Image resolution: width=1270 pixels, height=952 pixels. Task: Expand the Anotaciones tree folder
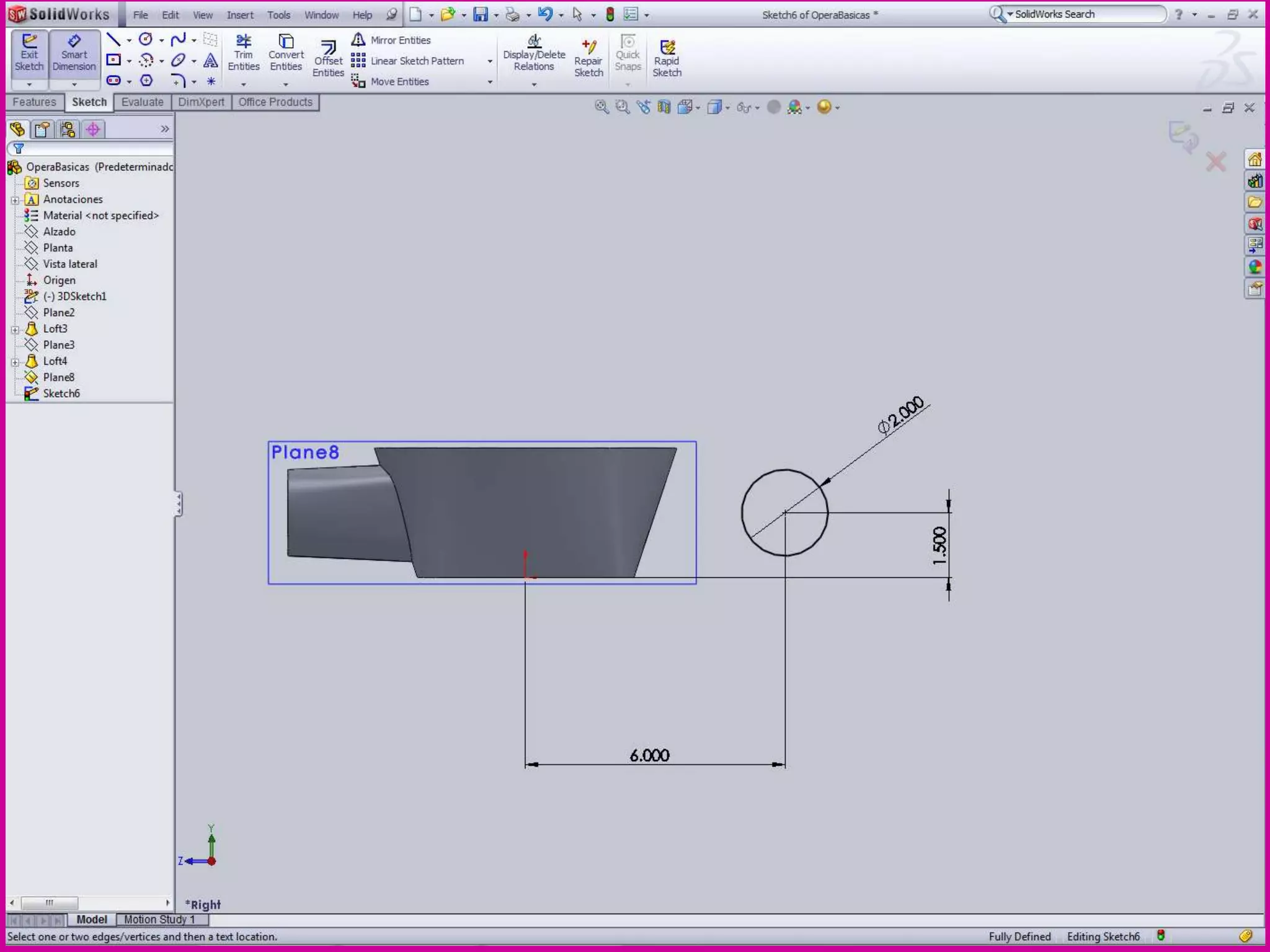[x=15, y=200]
